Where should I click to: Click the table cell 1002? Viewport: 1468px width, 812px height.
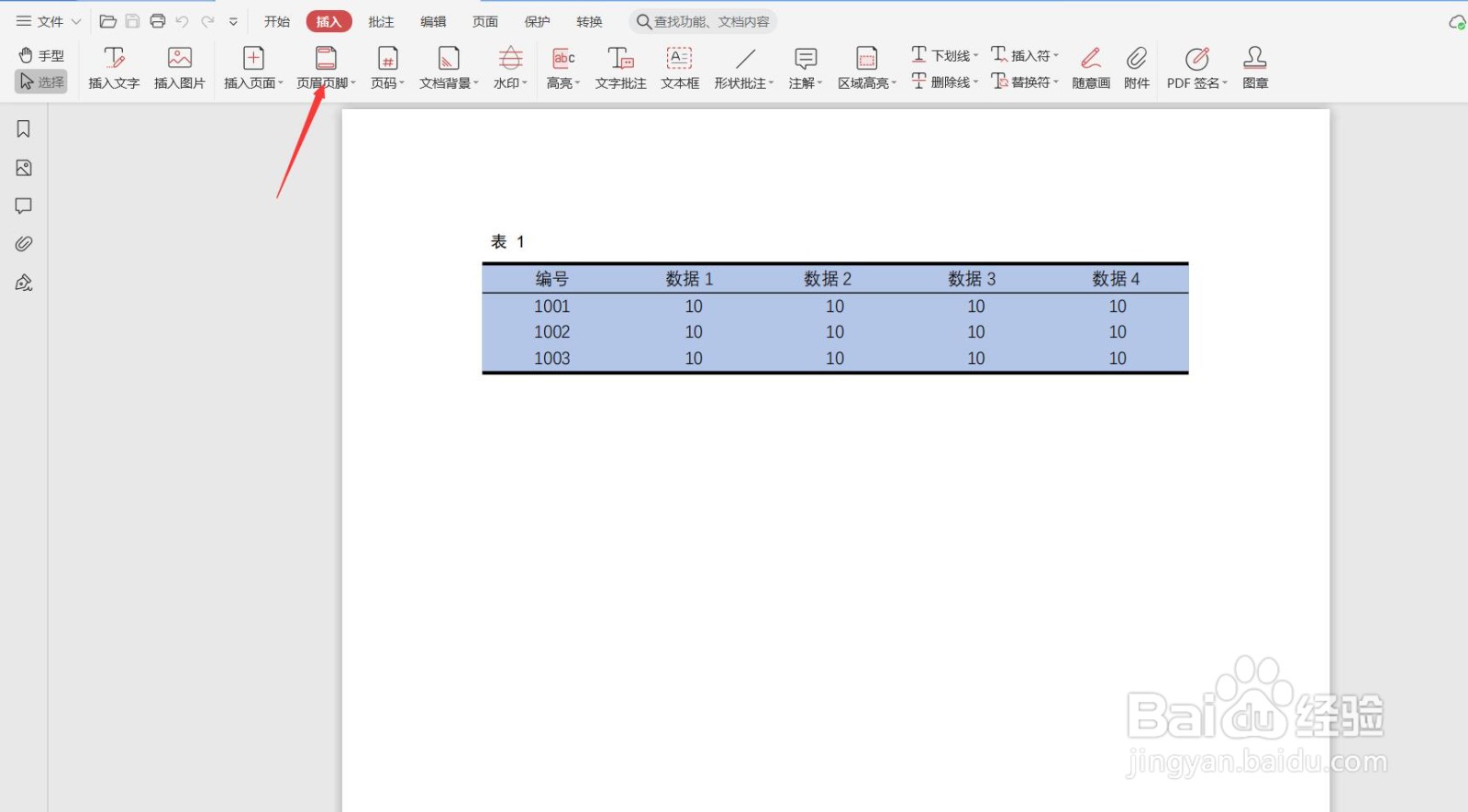click(x=552, y=332)
